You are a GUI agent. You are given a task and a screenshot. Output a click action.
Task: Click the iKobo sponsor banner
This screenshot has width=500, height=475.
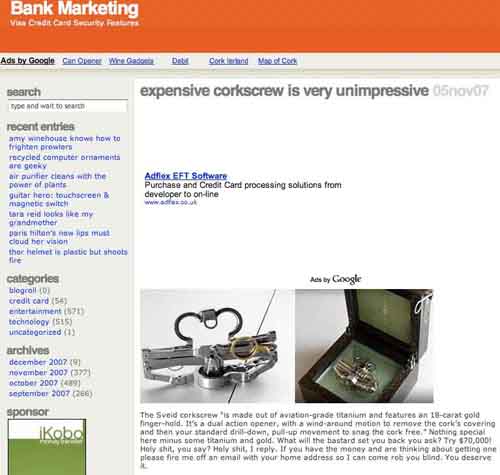click(x=47, y=447)
